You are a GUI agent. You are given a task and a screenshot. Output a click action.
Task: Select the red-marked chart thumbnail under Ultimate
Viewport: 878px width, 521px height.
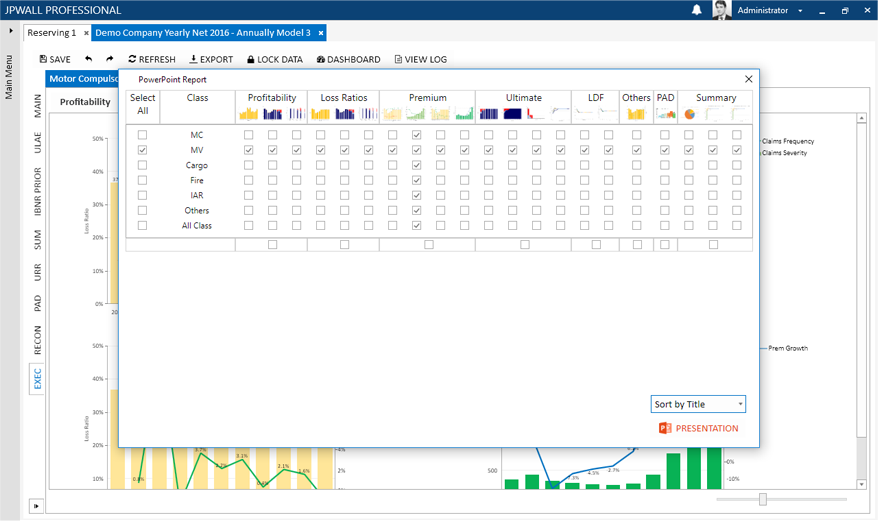click(536, 114)
